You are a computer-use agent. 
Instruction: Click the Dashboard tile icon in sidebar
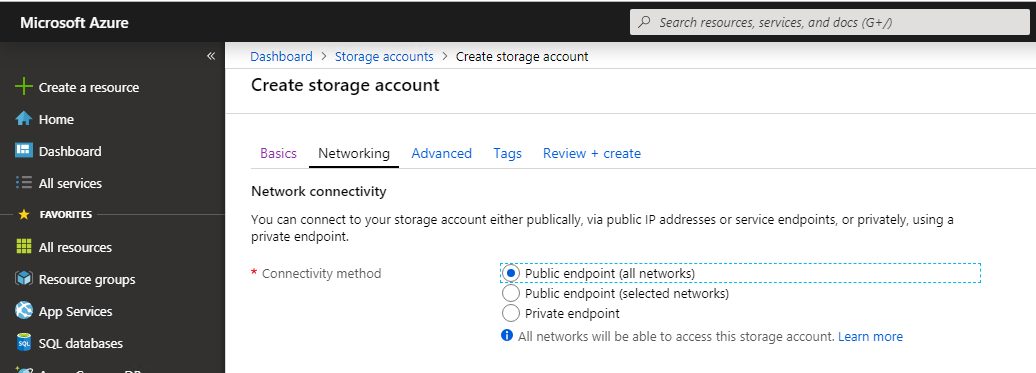point(23,151)
